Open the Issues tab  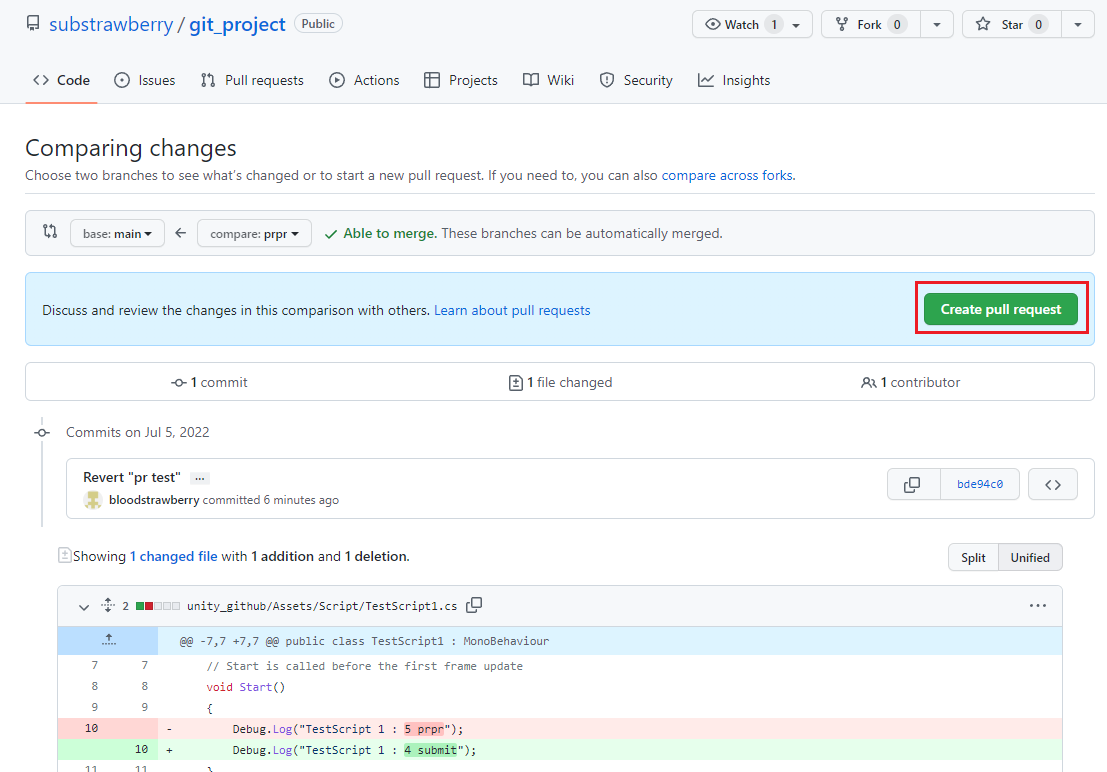coord(145,81)
